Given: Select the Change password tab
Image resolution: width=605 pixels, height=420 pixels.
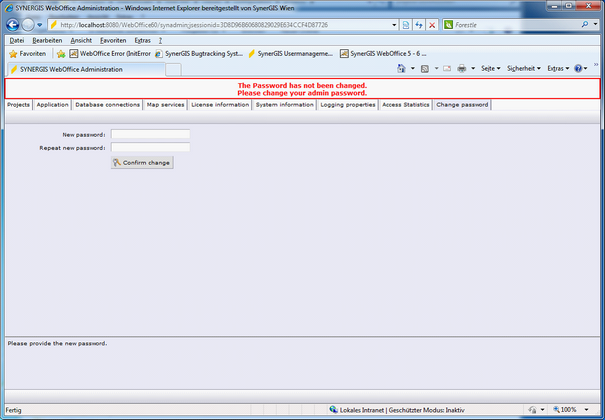Looking at the screenshot, I should pyautogui.click(x=462, y=105).
